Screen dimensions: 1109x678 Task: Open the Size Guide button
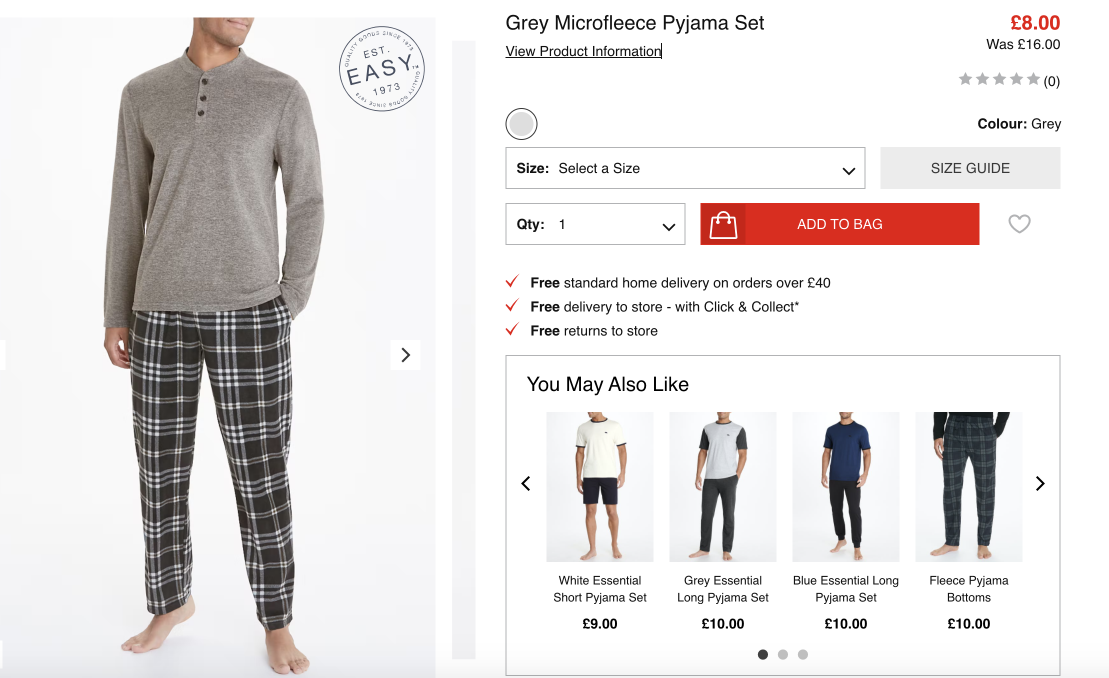point(970,168)
